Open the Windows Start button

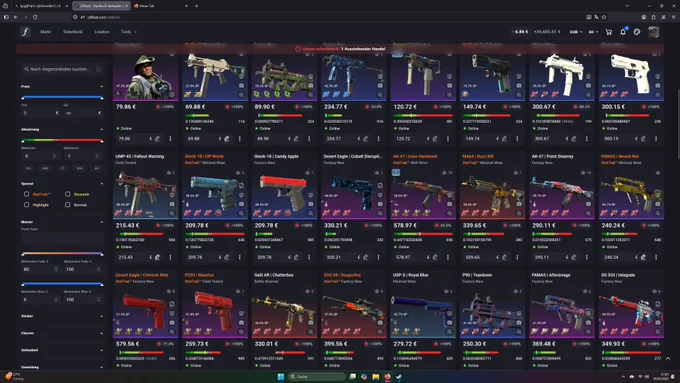(281, 376)
